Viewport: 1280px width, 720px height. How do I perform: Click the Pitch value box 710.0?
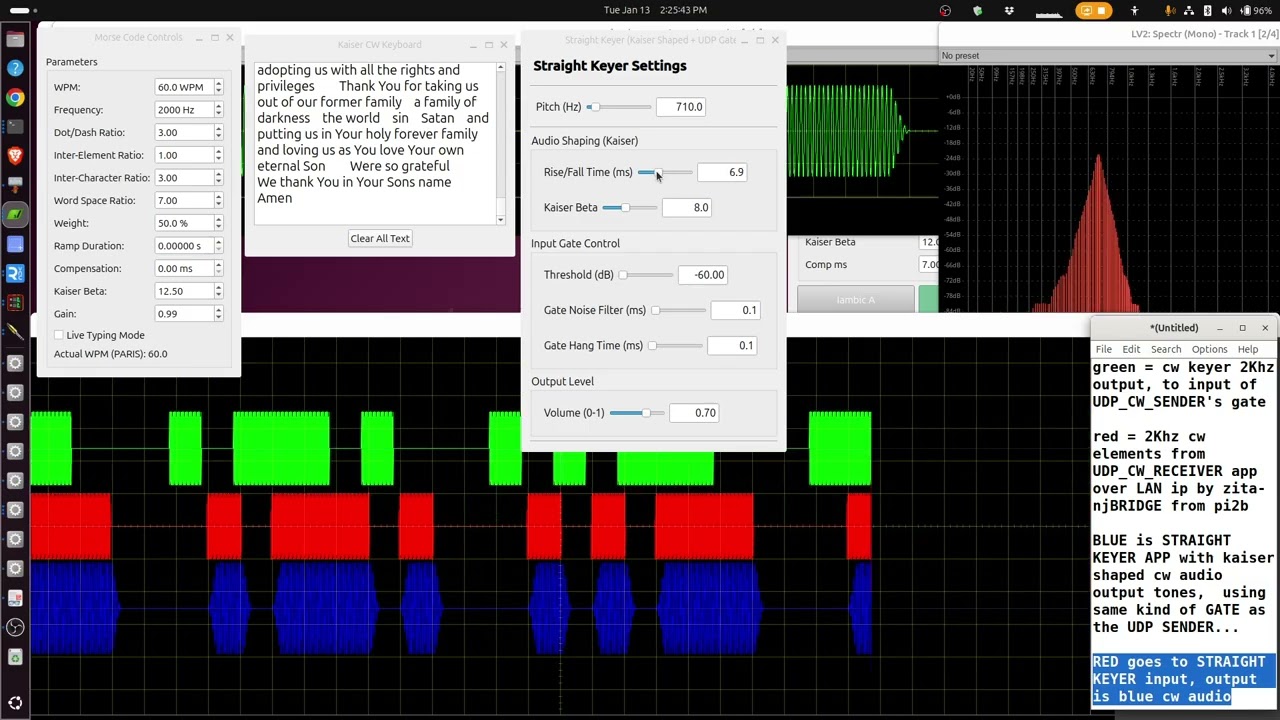point(682,107)
